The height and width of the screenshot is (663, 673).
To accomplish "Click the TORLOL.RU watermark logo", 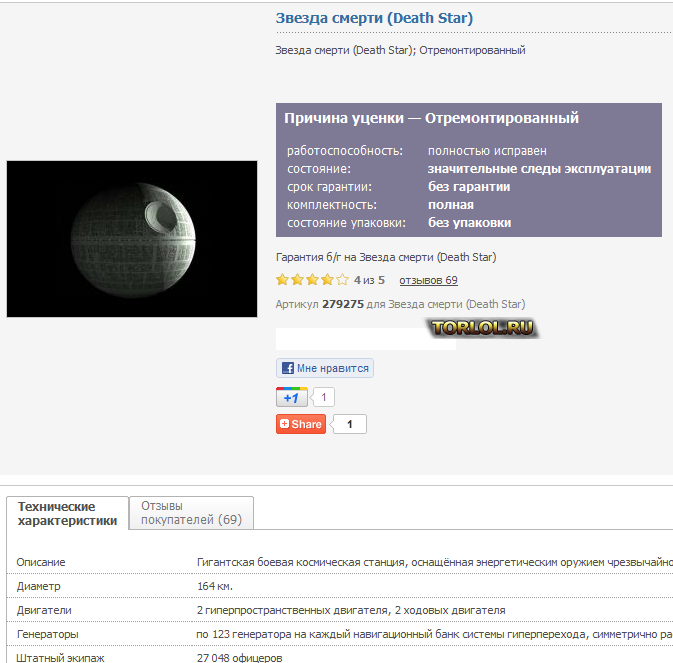I will click(484, 328).
